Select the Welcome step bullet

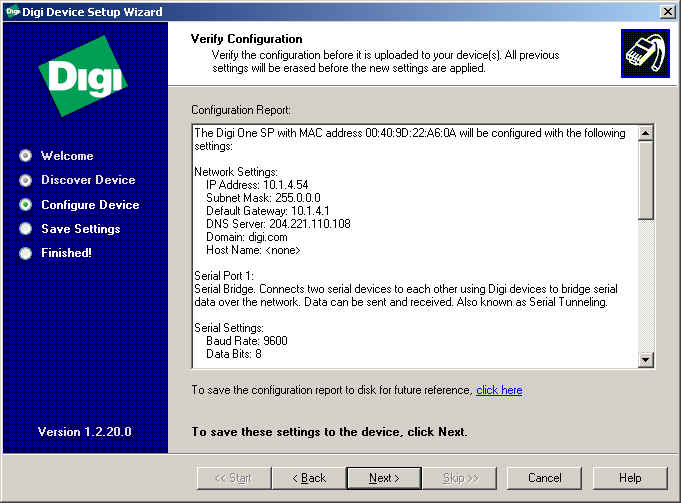pos(25,156)
